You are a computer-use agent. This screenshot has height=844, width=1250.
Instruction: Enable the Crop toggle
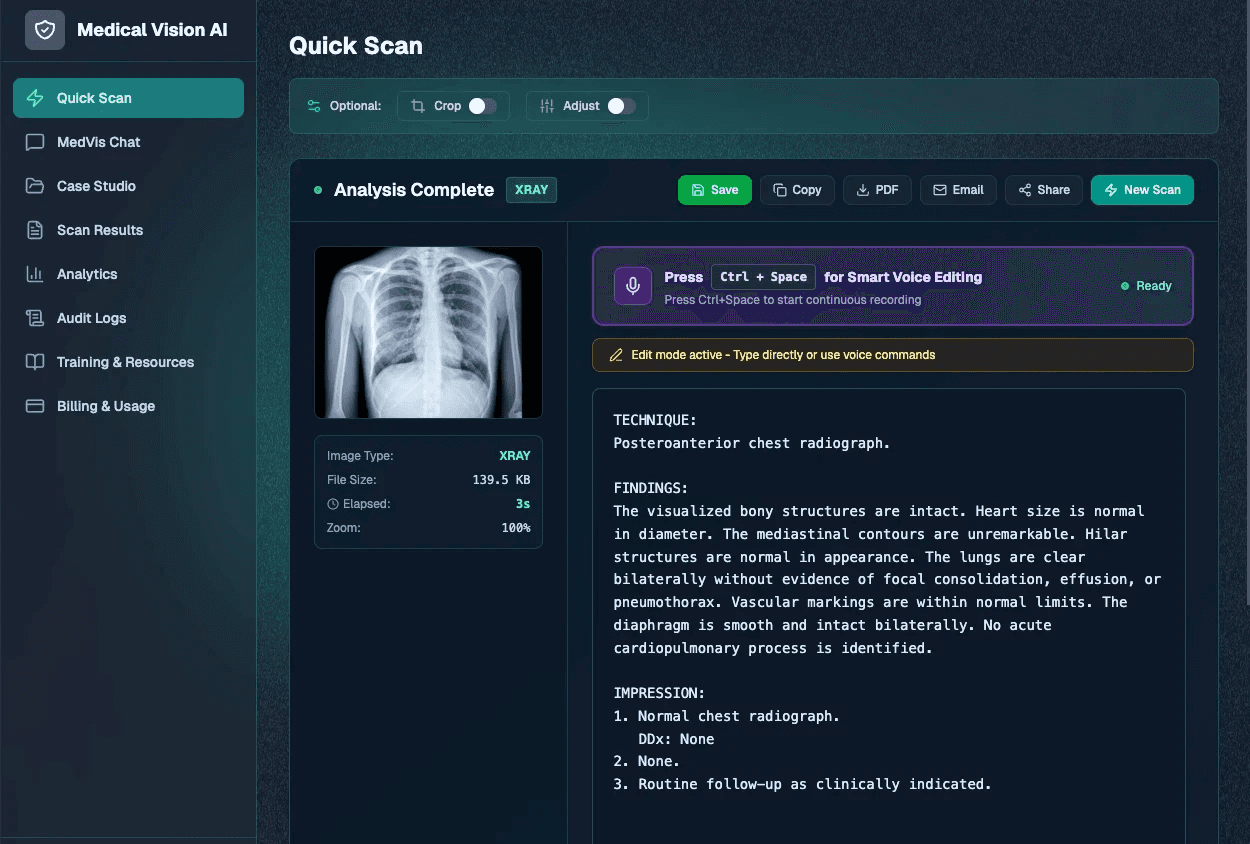tap(482, 105)
